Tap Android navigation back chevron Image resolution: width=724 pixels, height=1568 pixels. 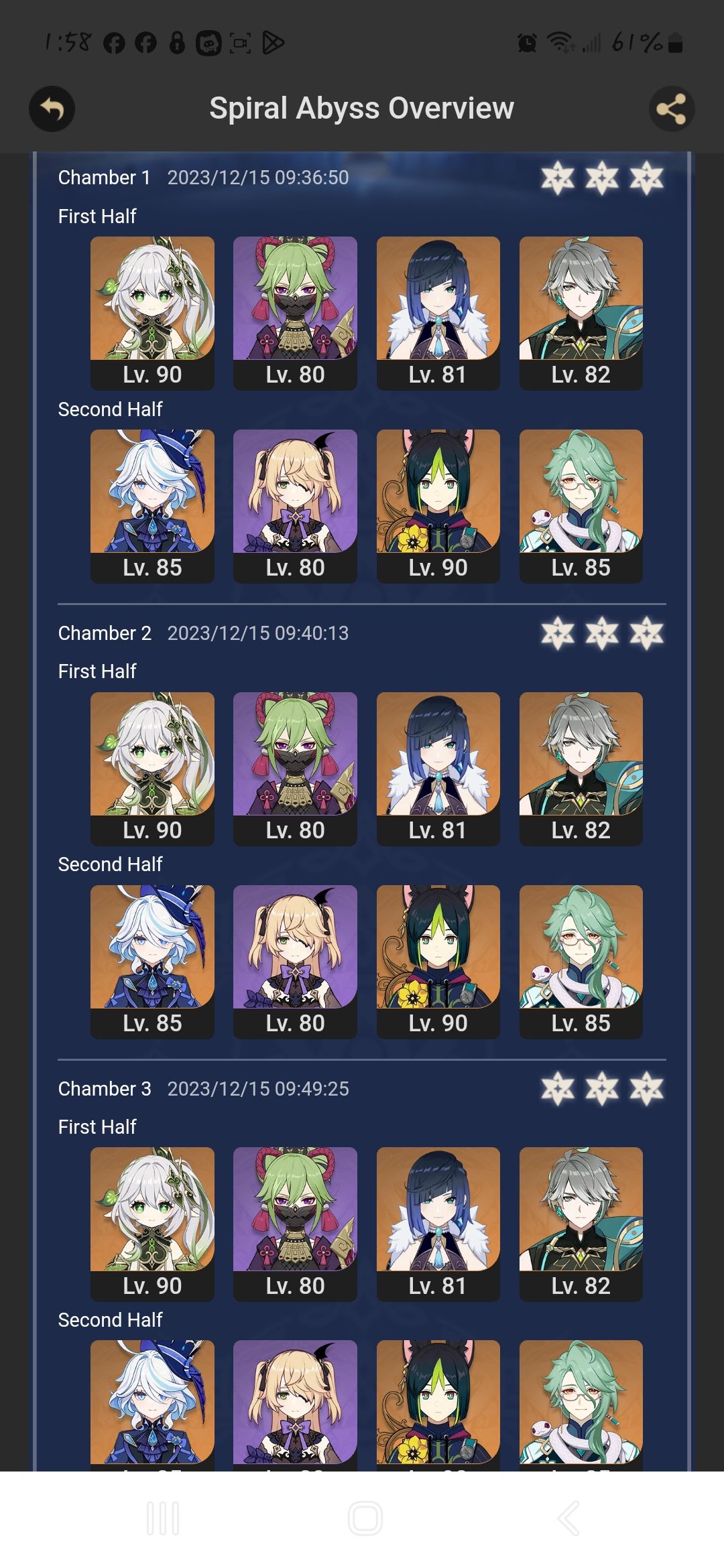[568, 1518]
